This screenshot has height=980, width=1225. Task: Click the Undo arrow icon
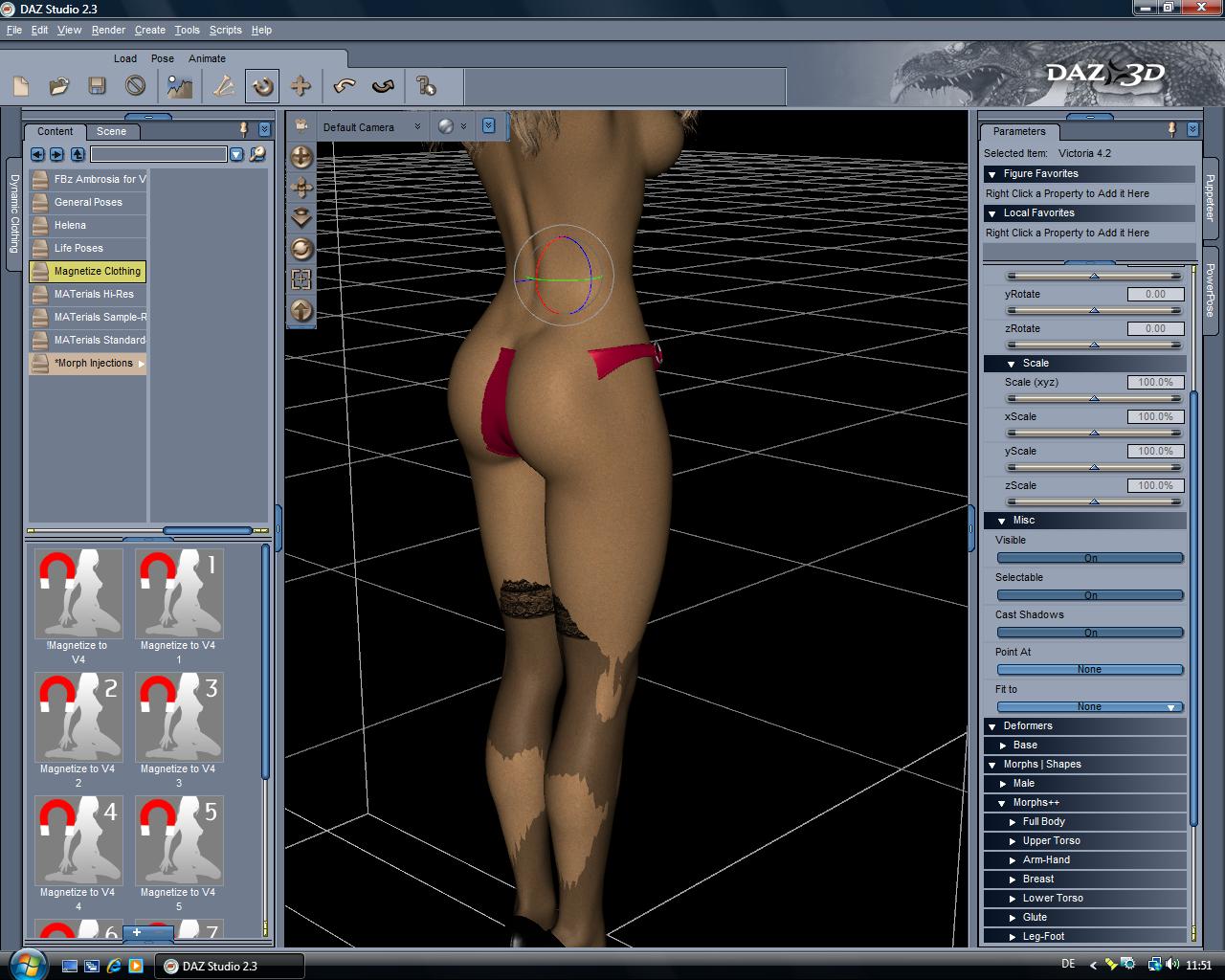[345, 87]
